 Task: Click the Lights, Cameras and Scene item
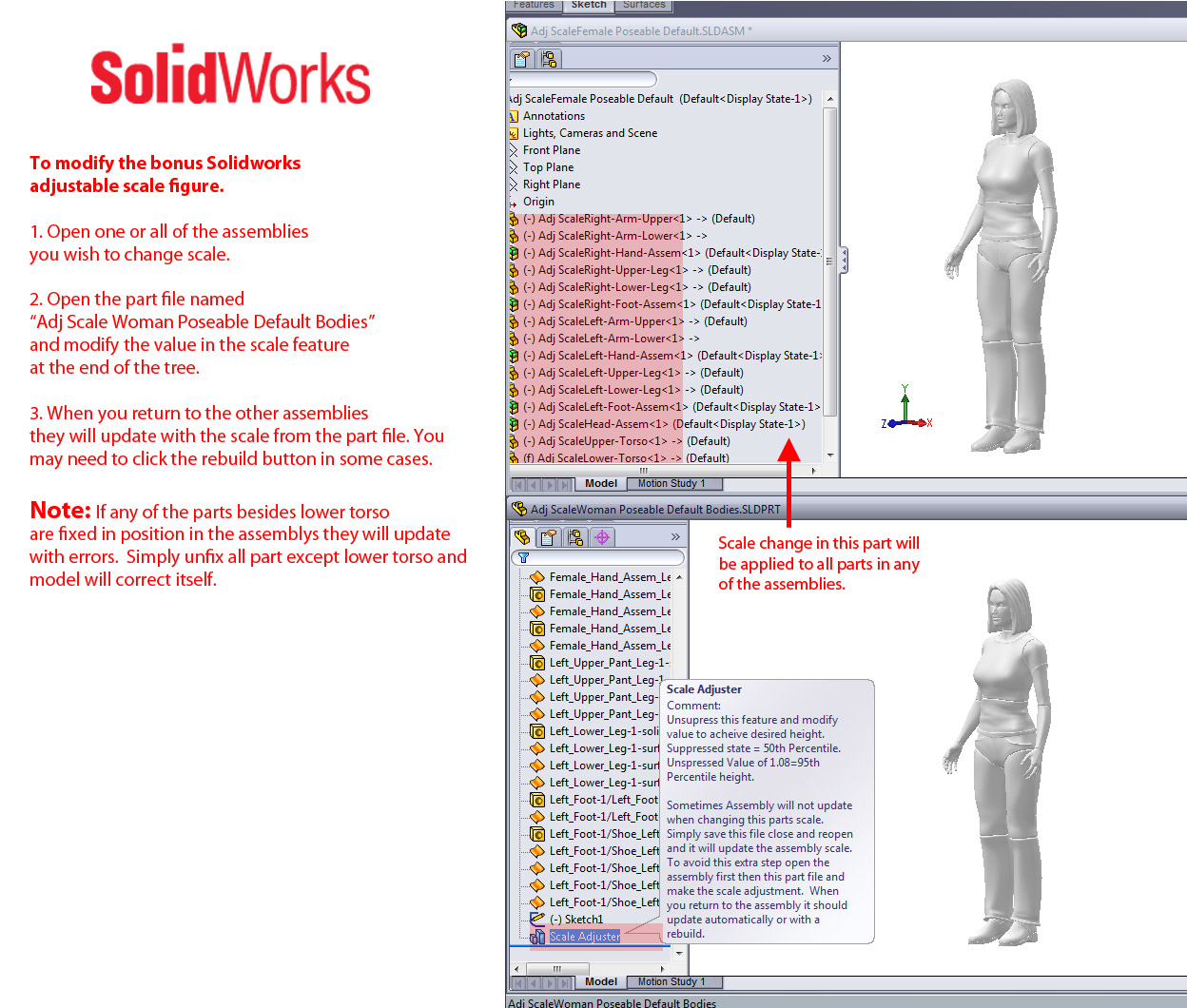pos(591,132)
